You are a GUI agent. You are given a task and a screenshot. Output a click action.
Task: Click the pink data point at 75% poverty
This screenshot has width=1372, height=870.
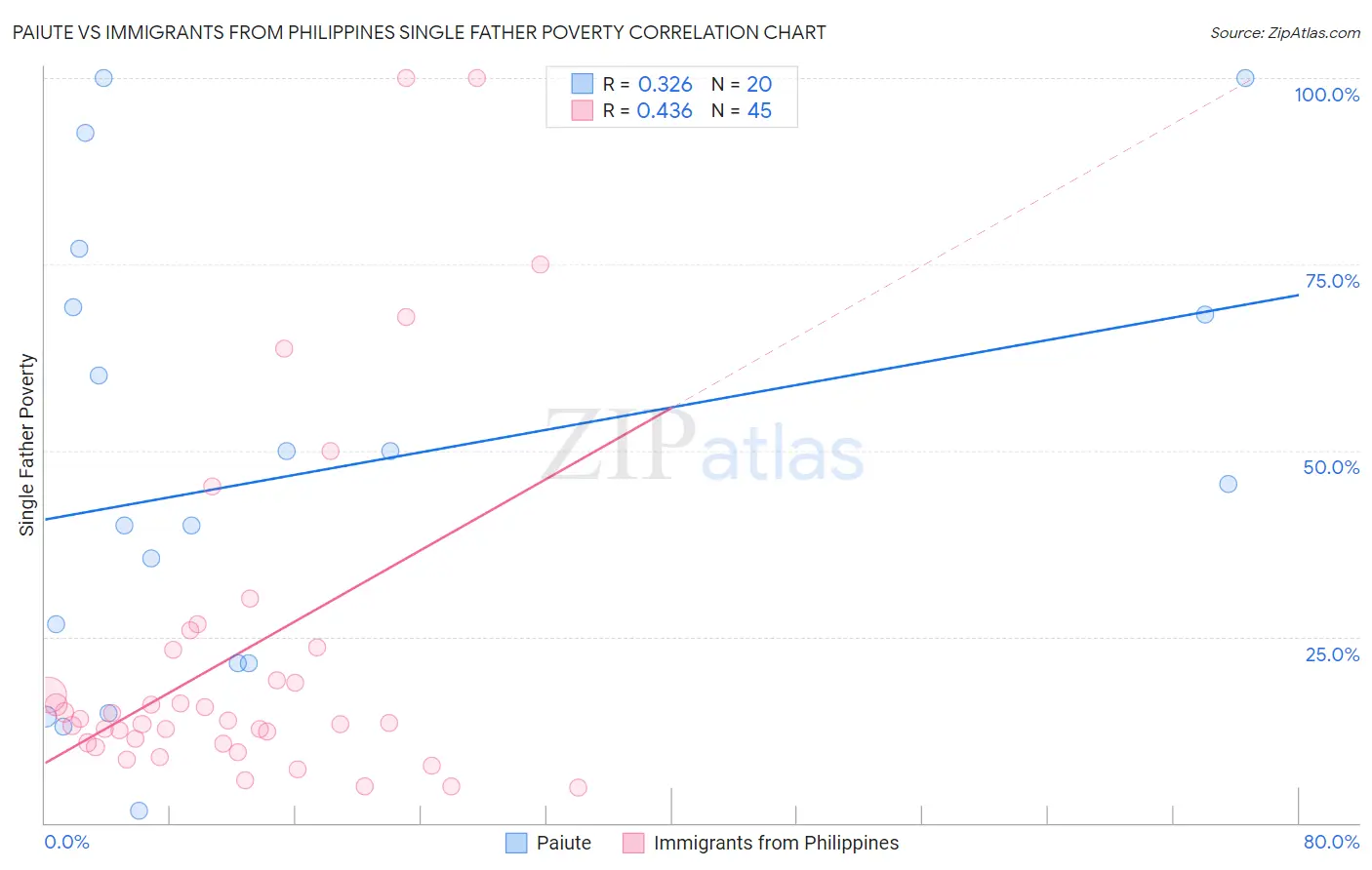(541, 264)
